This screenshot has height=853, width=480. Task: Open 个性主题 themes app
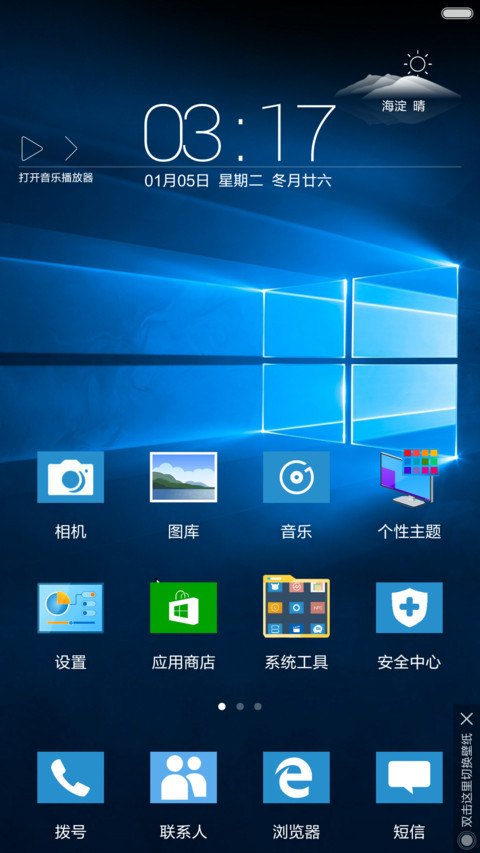coord(409,477)
